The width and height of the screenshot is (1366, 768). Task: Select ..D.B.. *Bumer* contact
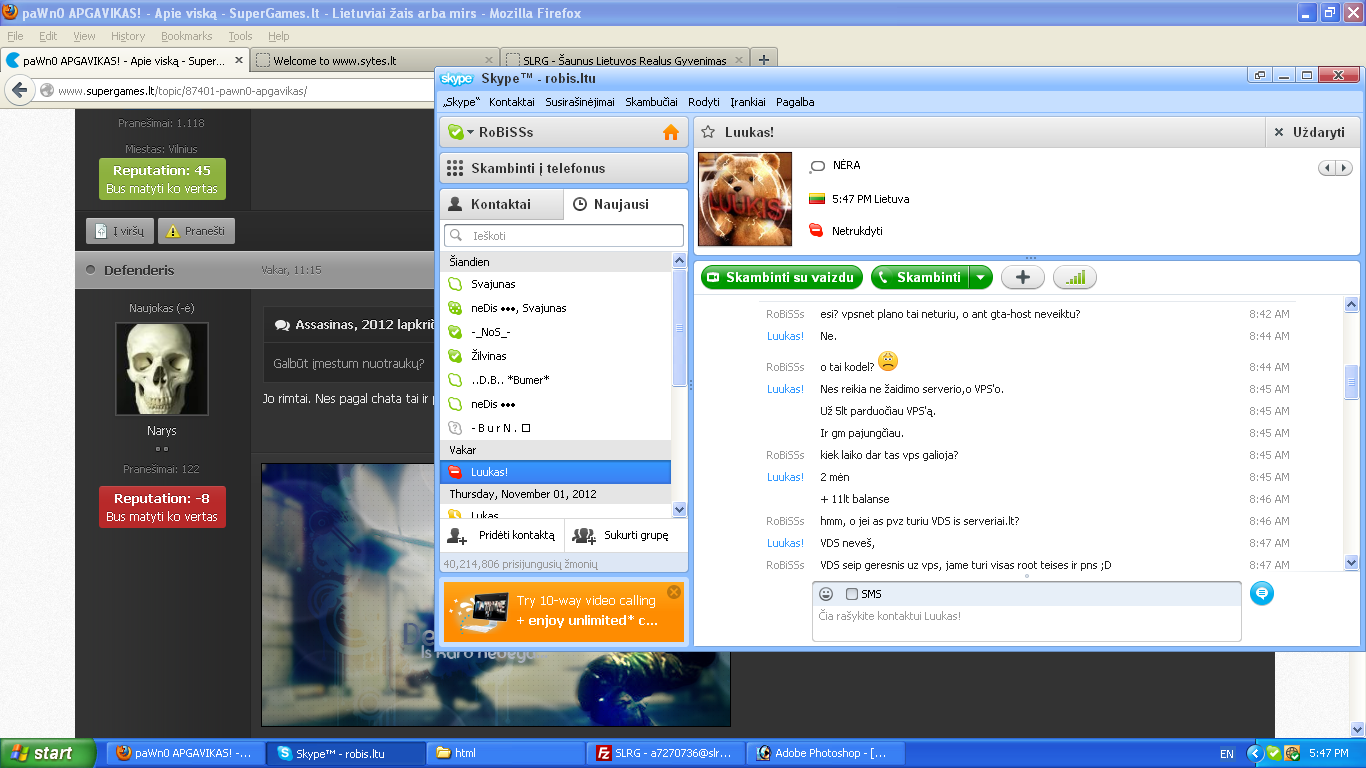[556, 380]
